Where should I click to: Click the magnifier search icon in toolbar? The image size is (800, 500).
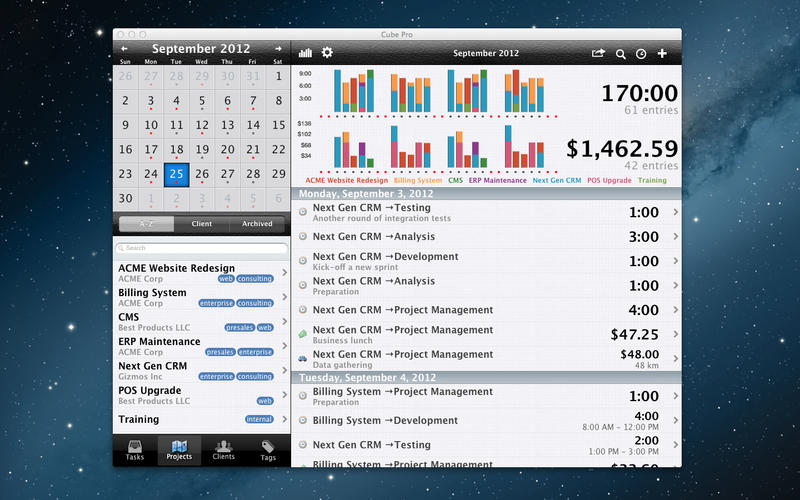pos(620,54)
